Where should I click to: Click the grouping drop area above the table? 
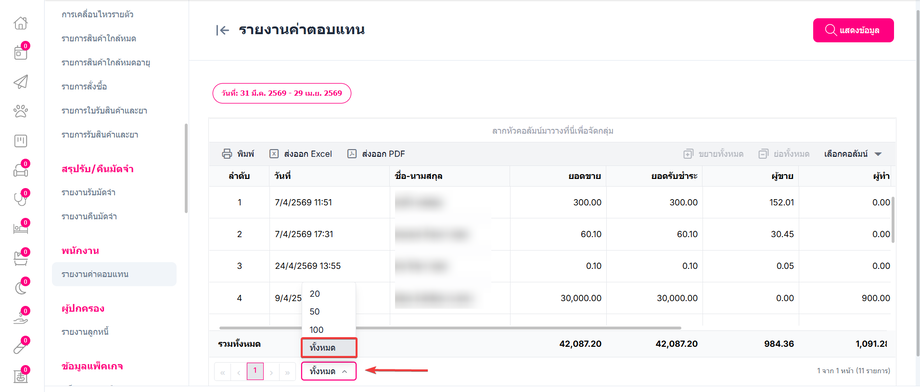coord(553,130)
